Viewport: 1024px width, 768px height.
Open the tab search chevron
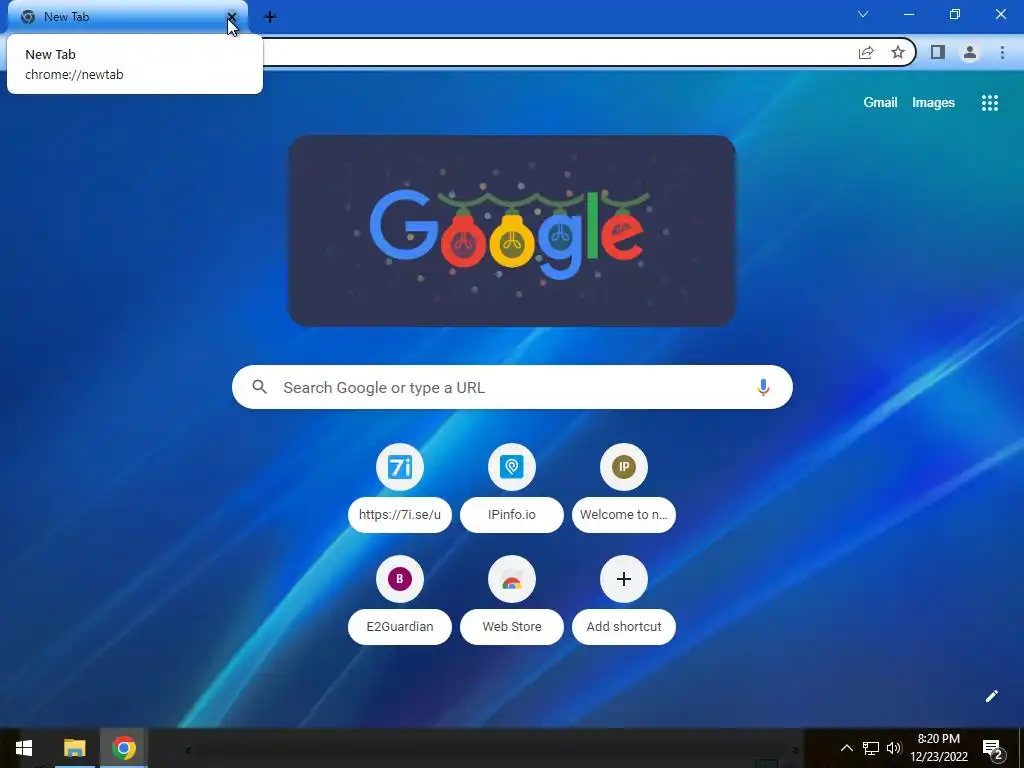863,14
